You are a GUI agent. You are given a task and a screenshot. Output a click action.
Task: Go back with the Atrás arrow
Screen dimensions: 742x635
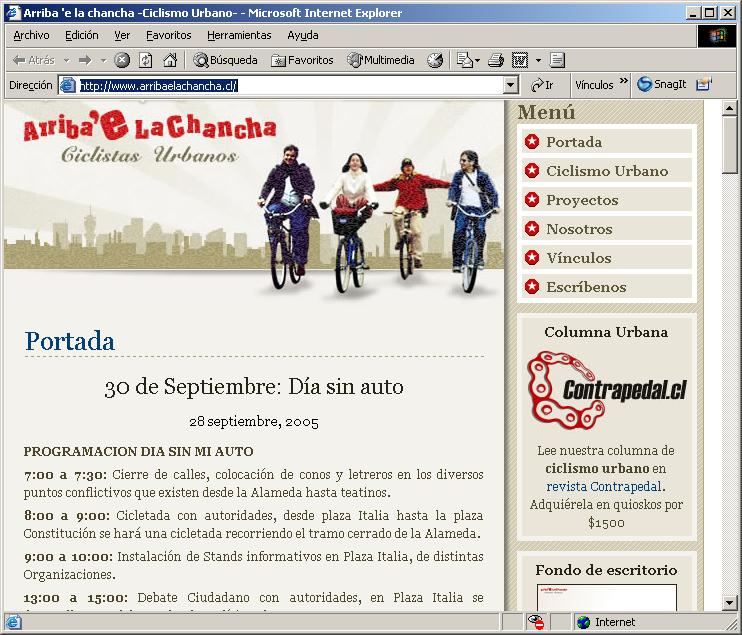33,60
